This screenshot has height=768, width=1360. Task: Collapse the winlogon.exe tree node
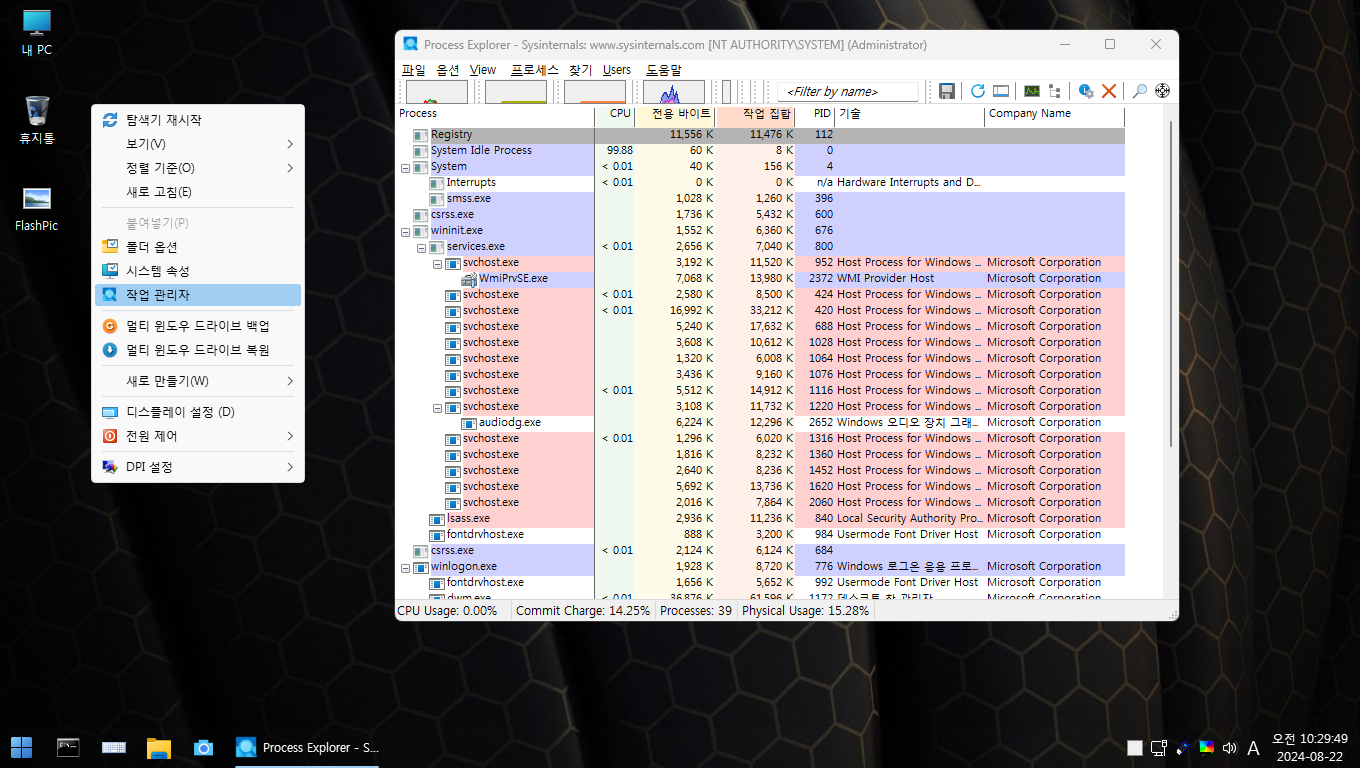pos(405,567)
